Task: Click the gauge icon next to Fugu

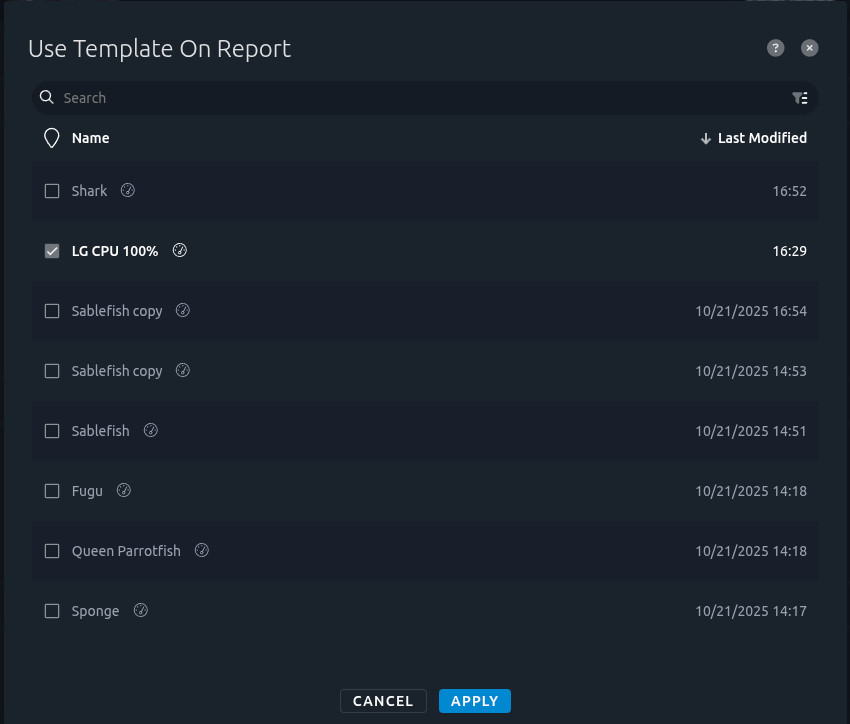Action: point(124,490)
